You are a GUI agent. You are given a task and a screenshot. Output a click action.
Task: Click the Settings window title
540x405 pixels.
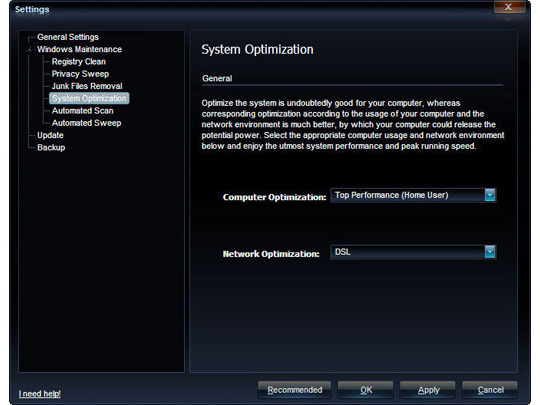point(32,9)
